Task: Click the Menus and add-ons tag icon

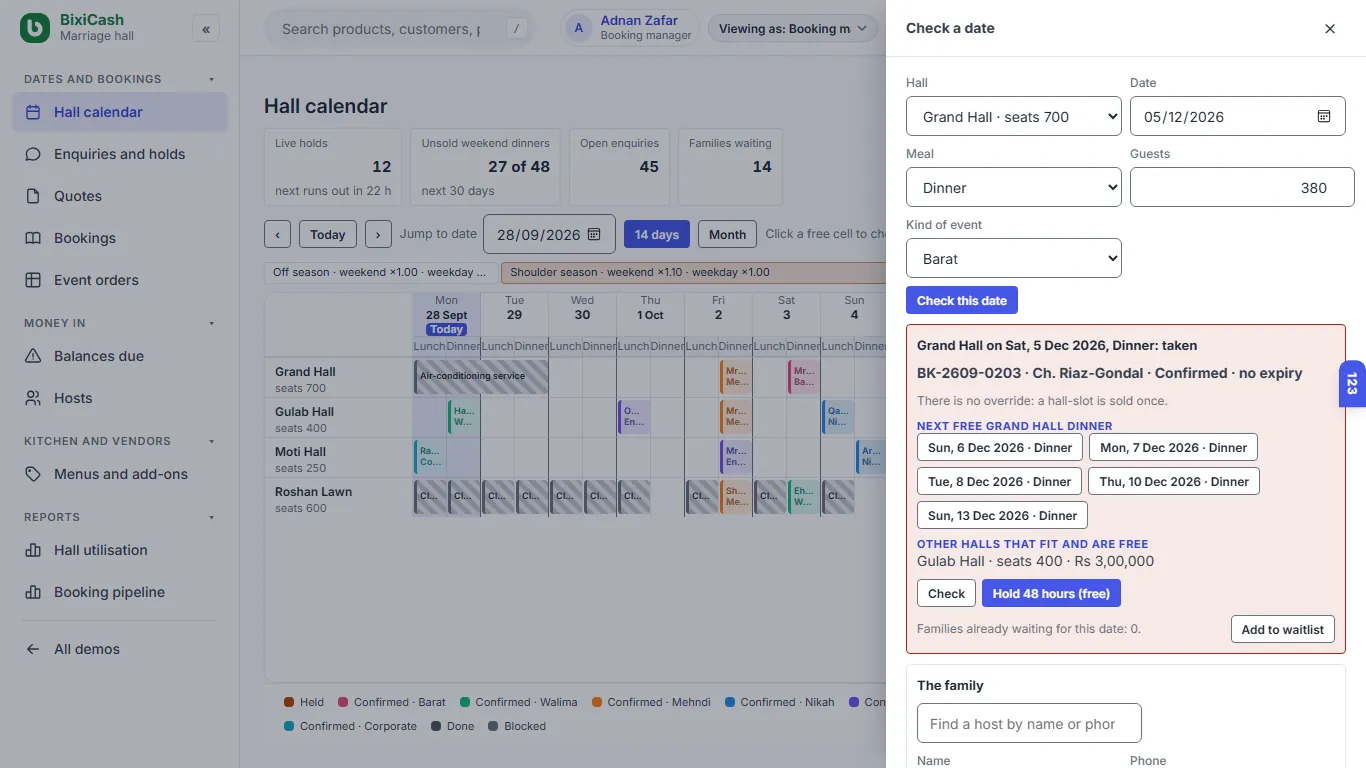Action: click(x=33, y=474)
